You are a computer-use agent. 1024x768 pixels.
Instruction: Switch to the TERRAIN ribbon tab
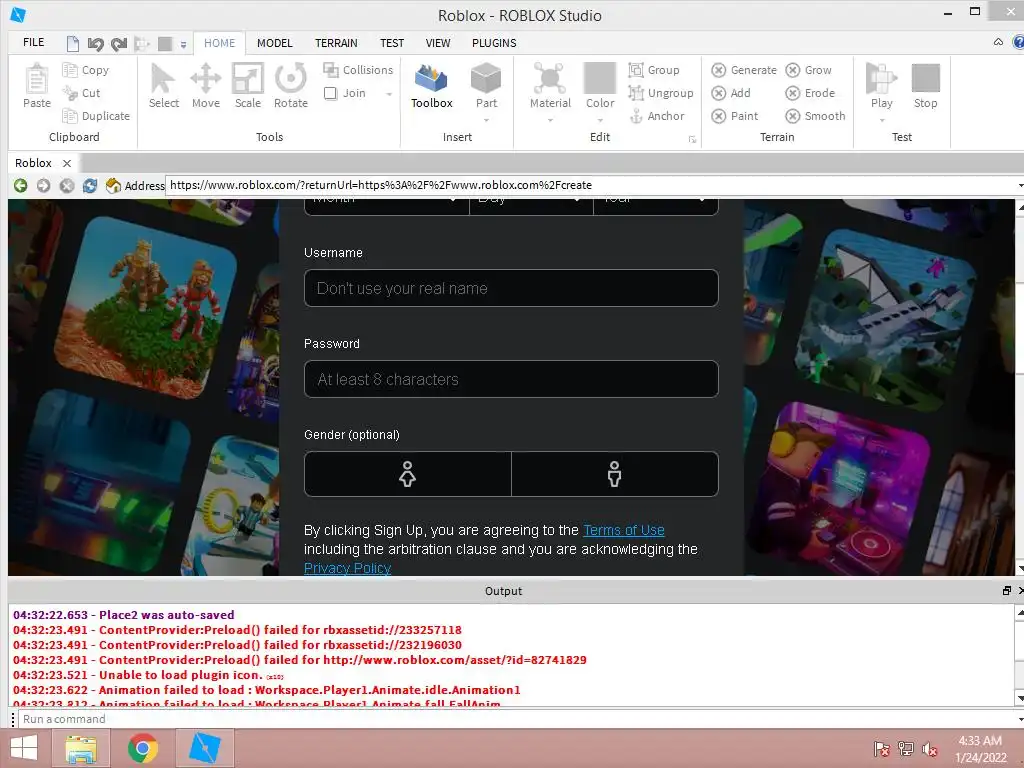pyautogui.click(x=336, y=43)
